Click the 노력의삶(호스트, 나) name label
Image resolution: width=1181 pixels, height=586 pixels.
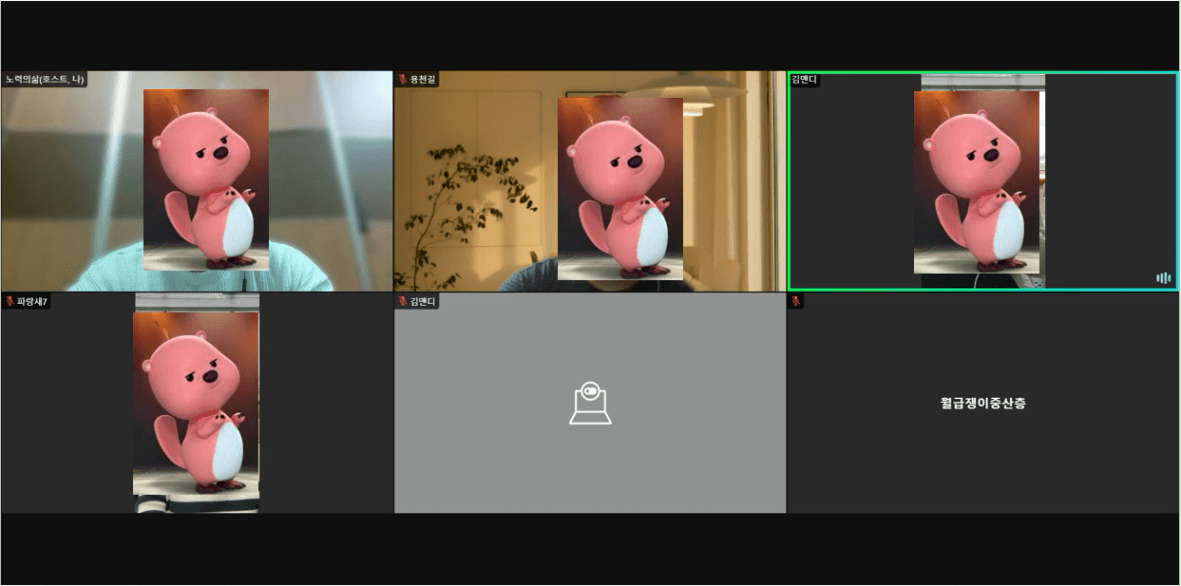click(x=44, y=79)
